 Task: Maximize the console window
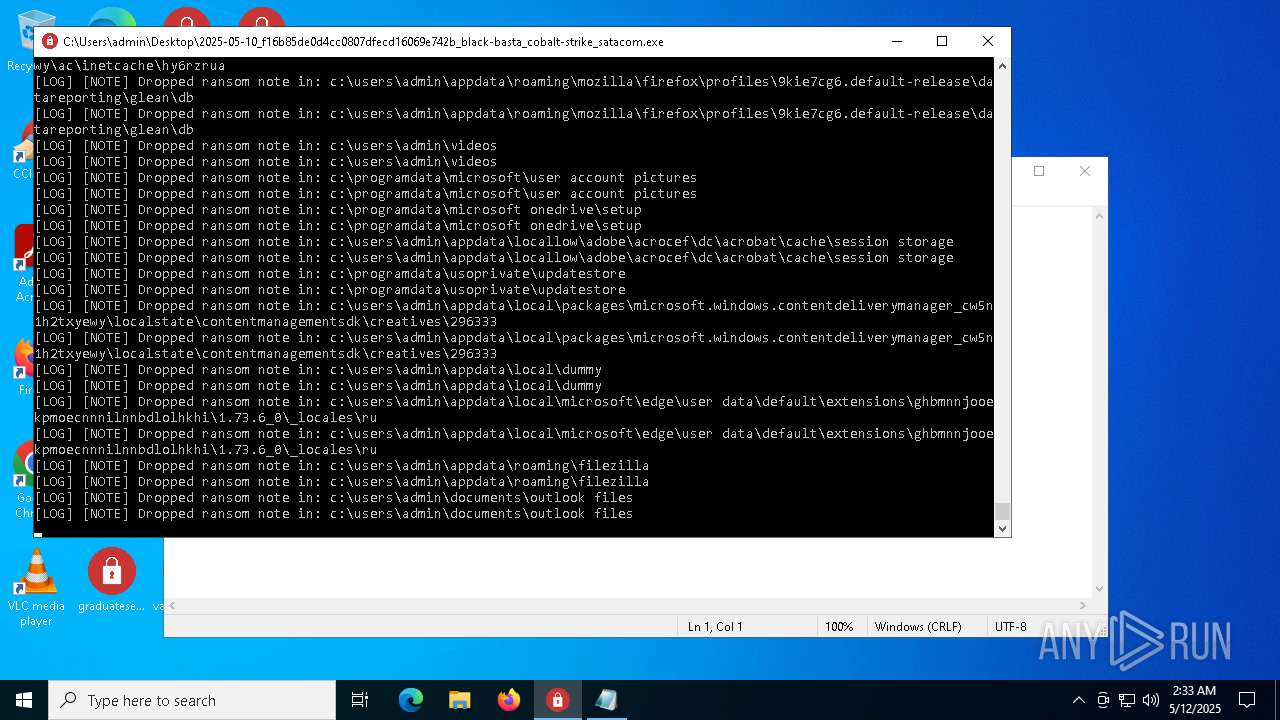click(x=941, y=41)
